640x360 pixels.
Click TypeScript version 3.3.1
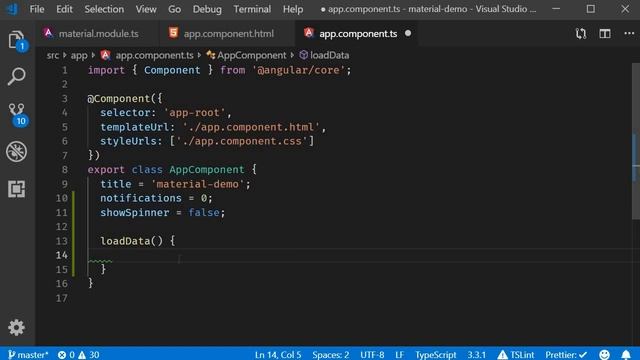(x=477, y=355)
